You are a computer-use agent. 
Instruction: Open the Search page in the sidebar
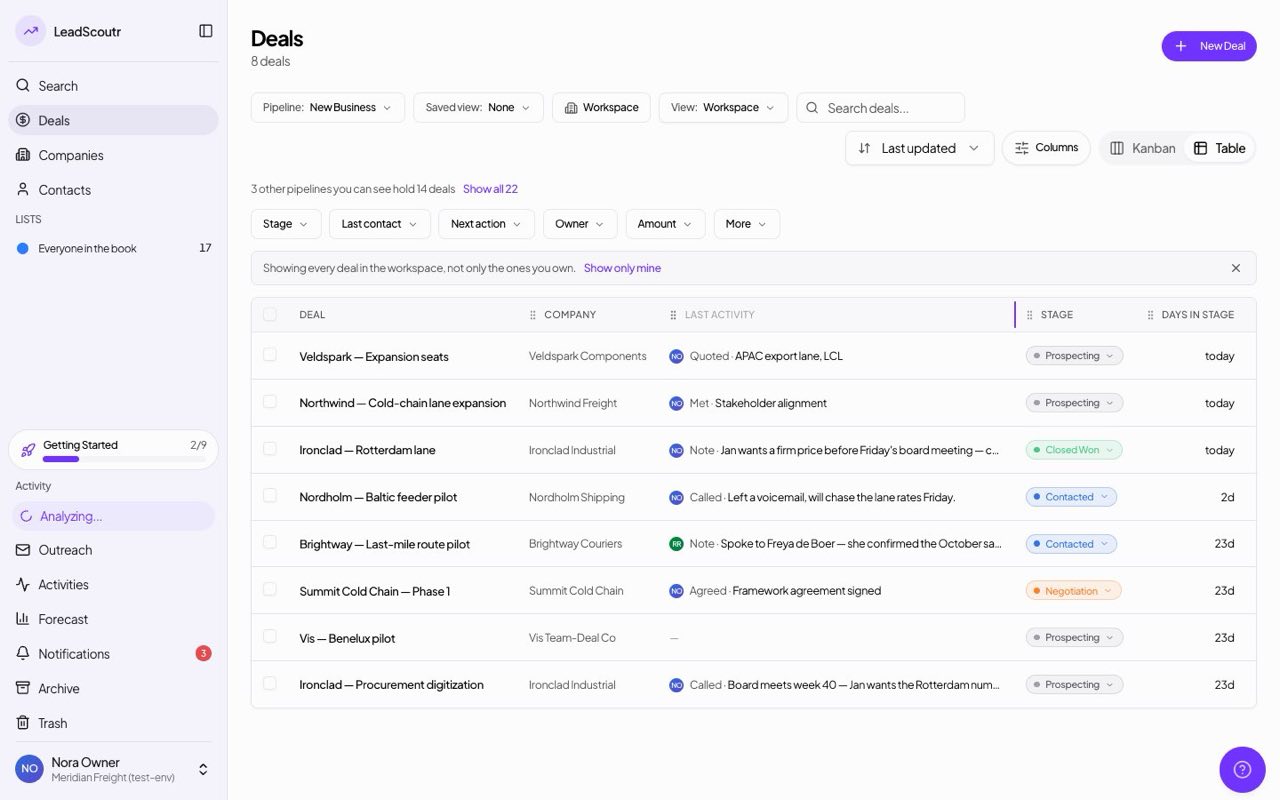pos(113,86)
